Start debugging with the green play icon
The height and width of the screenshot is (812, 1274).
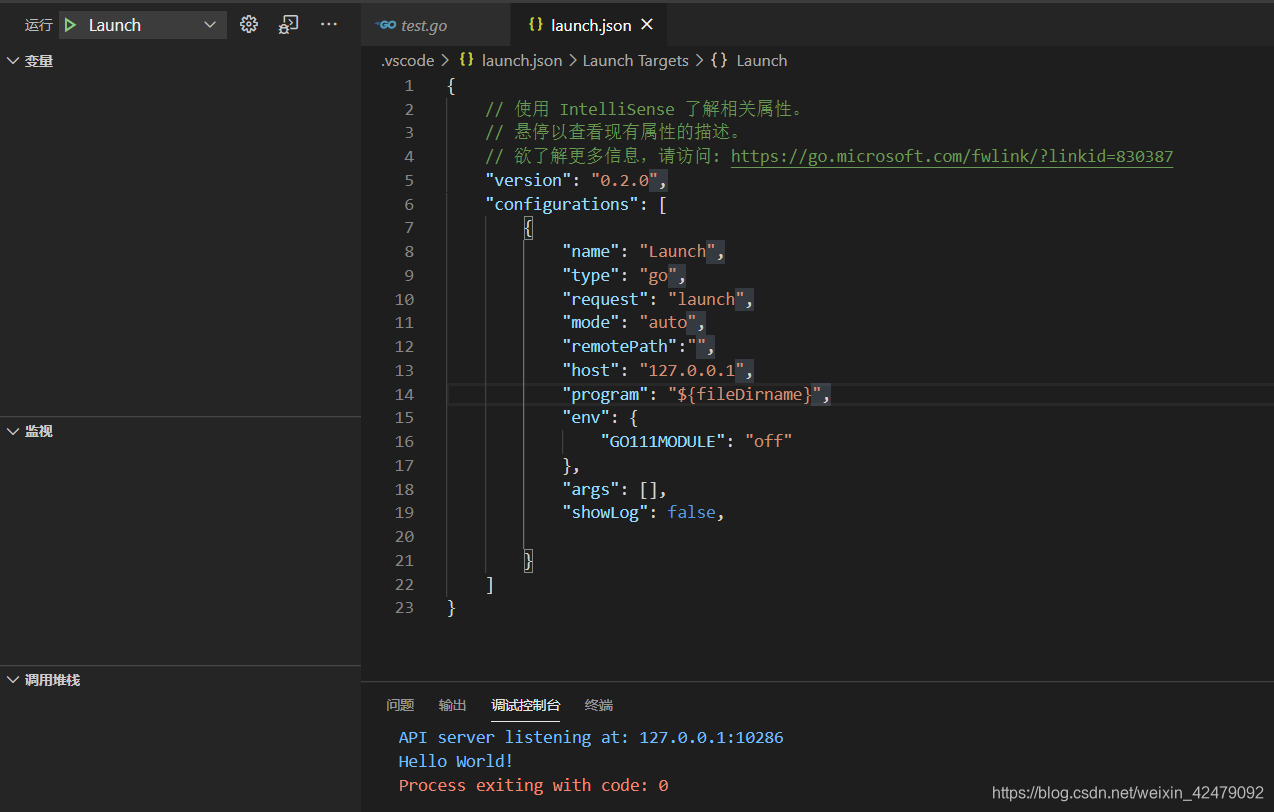pos(71,25)
